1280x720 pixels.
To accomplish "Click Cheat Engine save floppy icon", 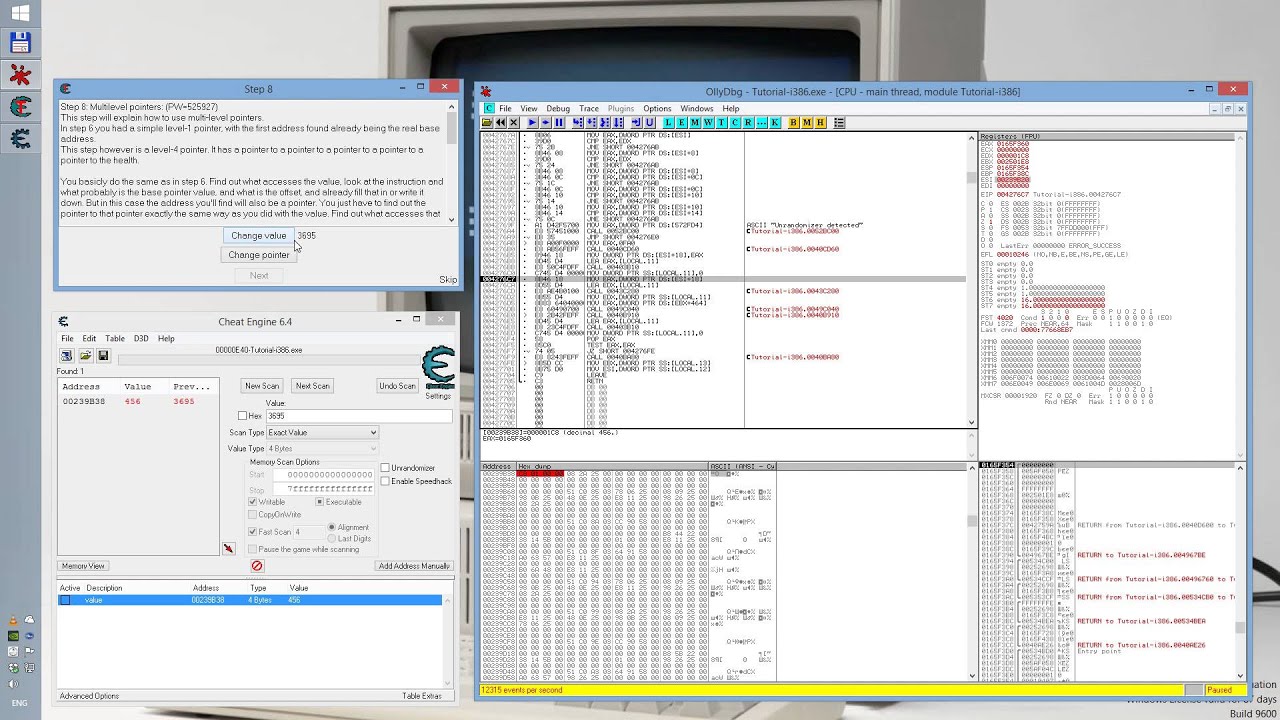I will (102, 355).
